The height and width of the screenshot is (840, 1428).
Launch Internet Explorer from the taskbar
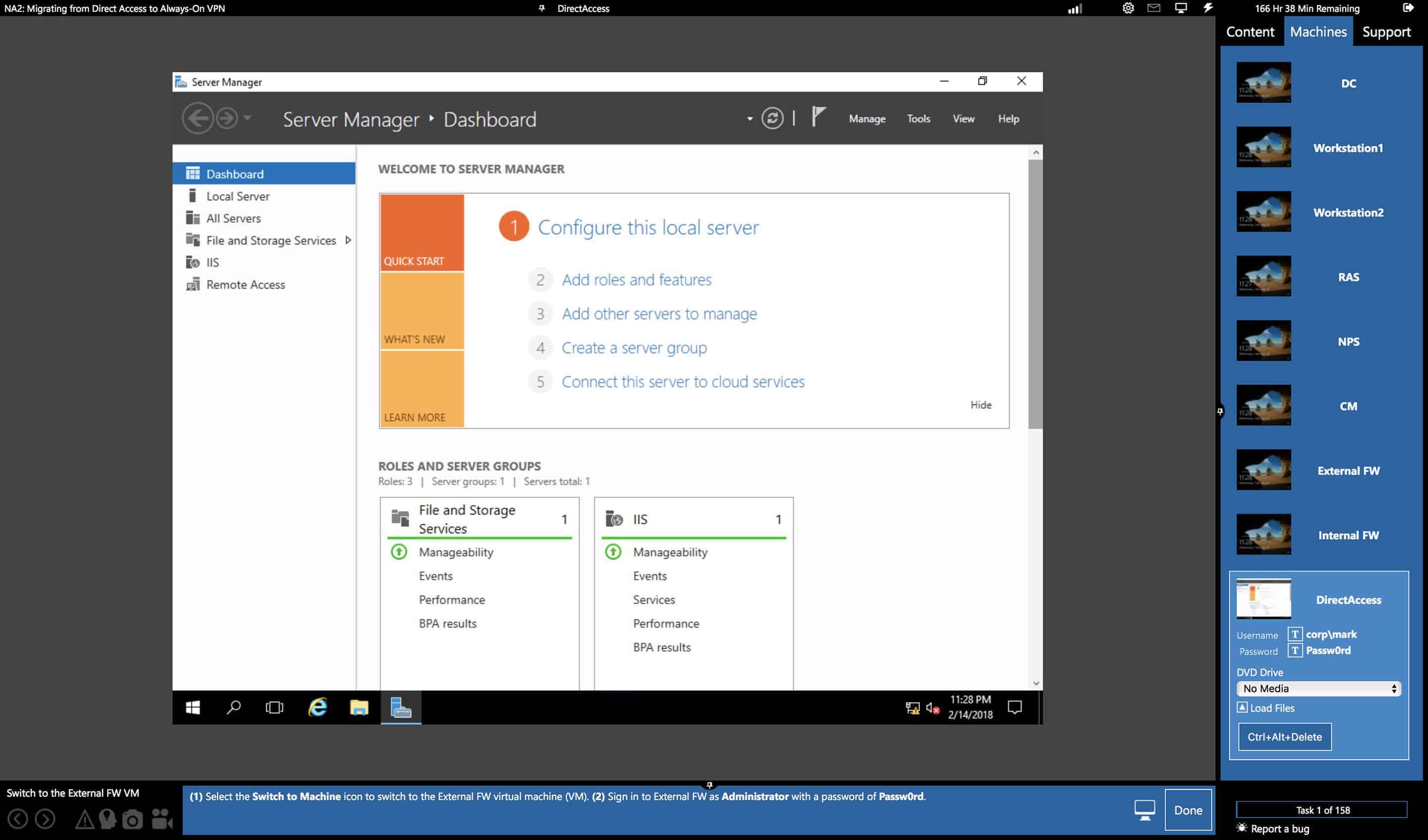[x=317, y=707]
